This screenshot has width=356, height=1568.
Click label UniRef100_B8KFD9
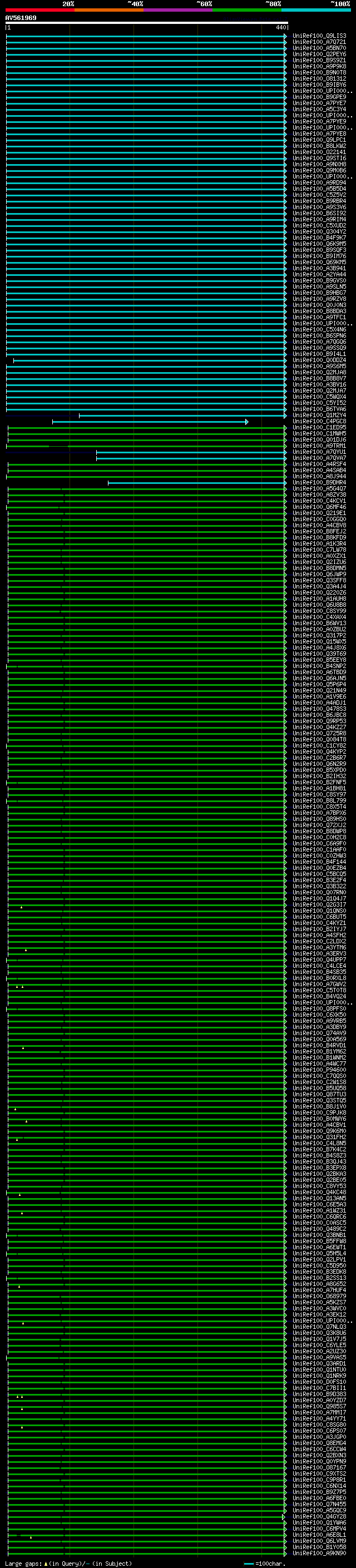(319, 538)
